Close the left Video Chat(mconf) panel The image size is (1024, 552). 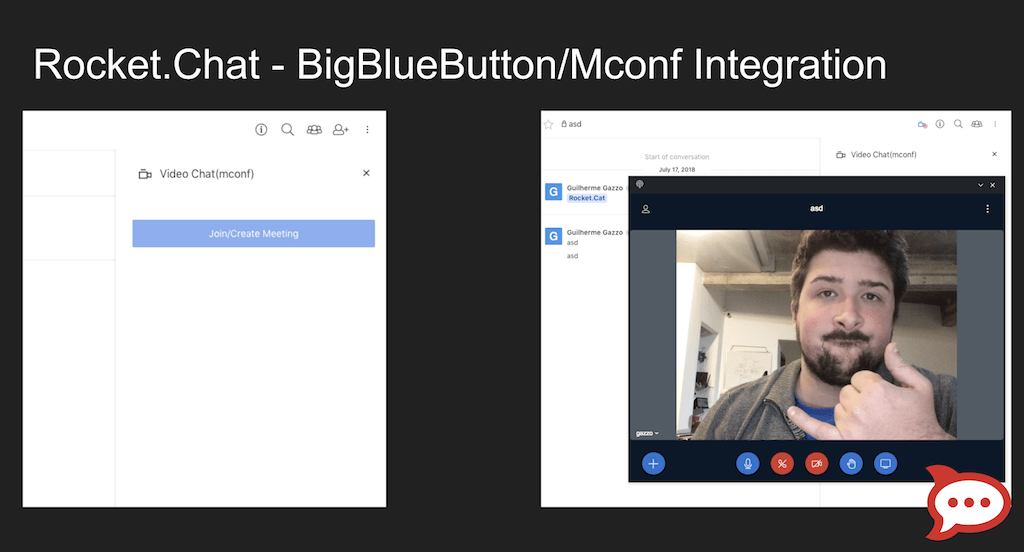coord(366,173)
